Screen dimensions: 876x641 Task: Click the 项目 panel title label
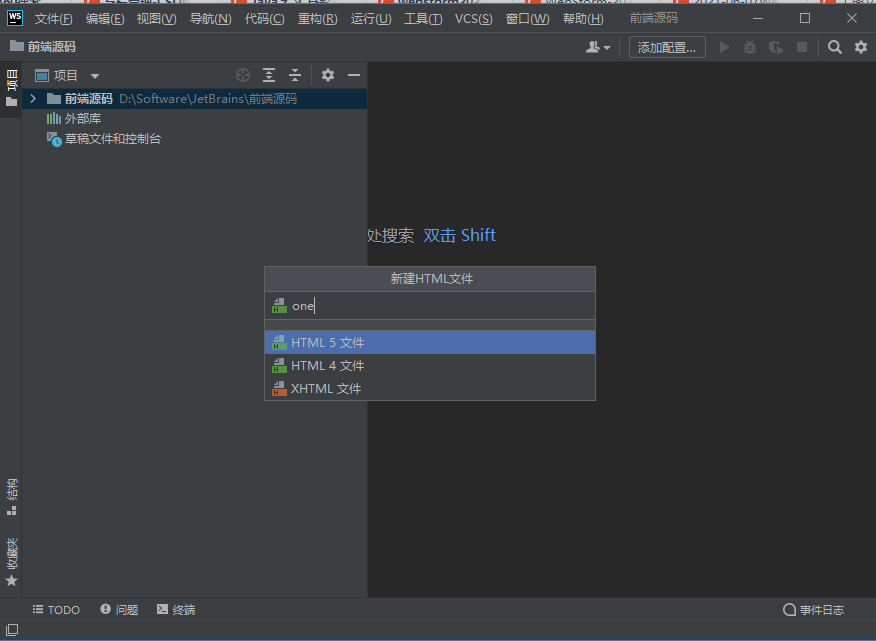pos(65,75)
